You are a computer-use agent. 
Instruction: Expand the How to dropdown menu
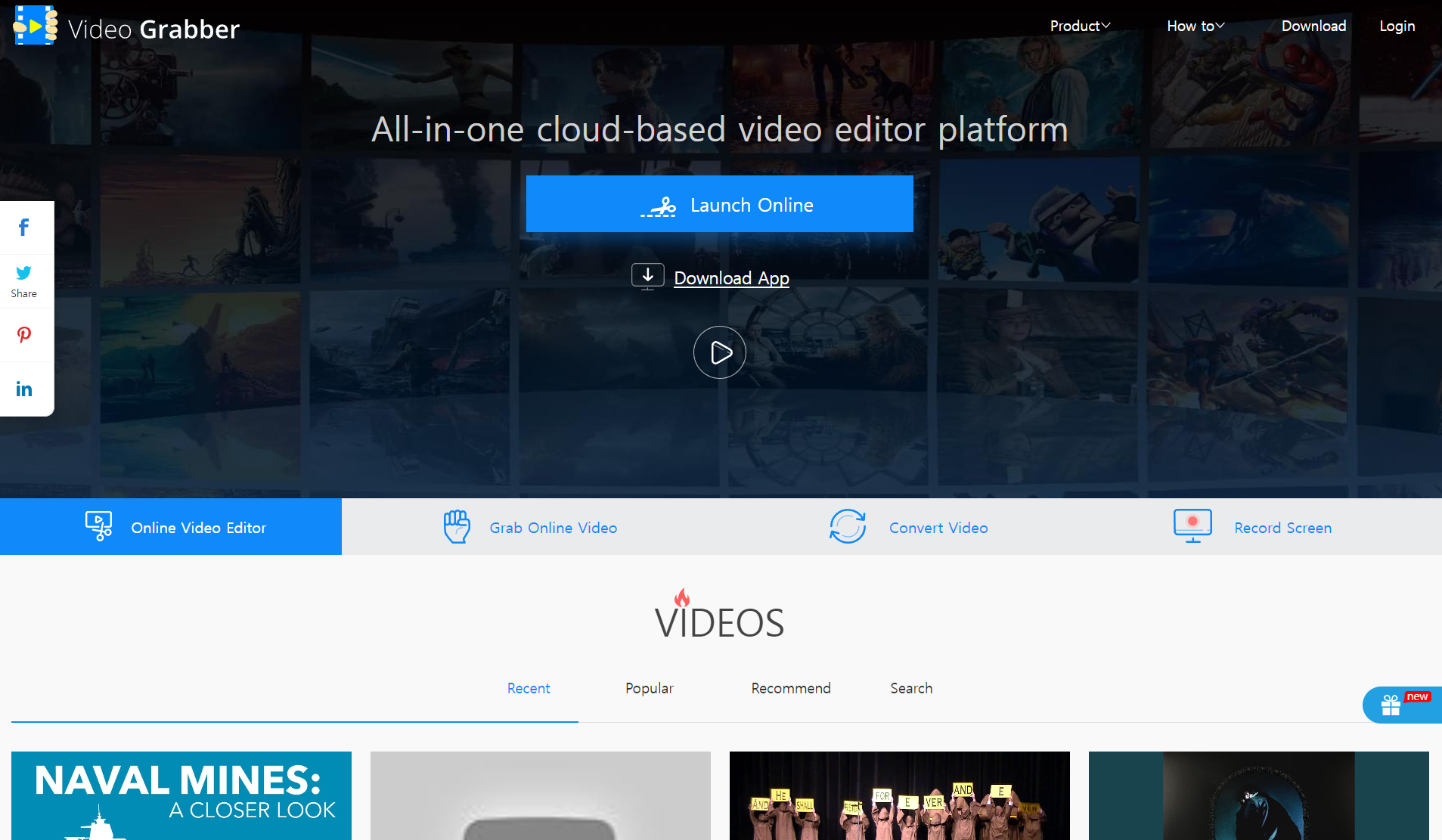pyautogui.click(x=1195, y=26)
